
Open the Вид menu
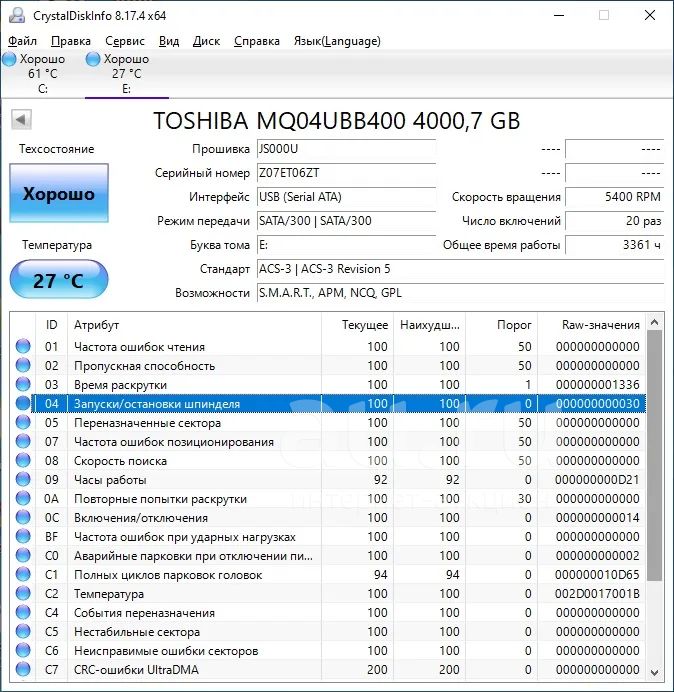169,41
